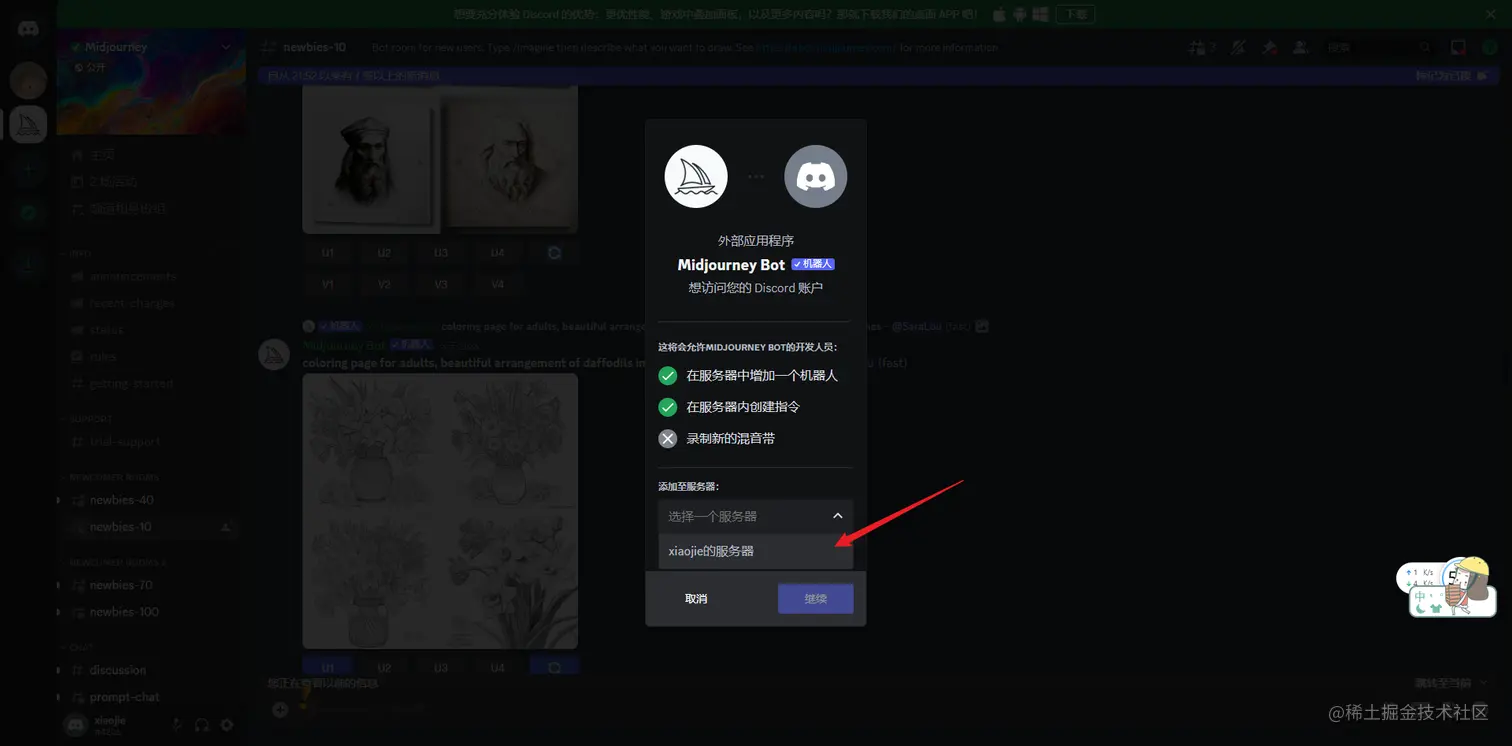Click the threads icon in channel header
Screen dimensions: 1512x746
[x=1196, y=47]
